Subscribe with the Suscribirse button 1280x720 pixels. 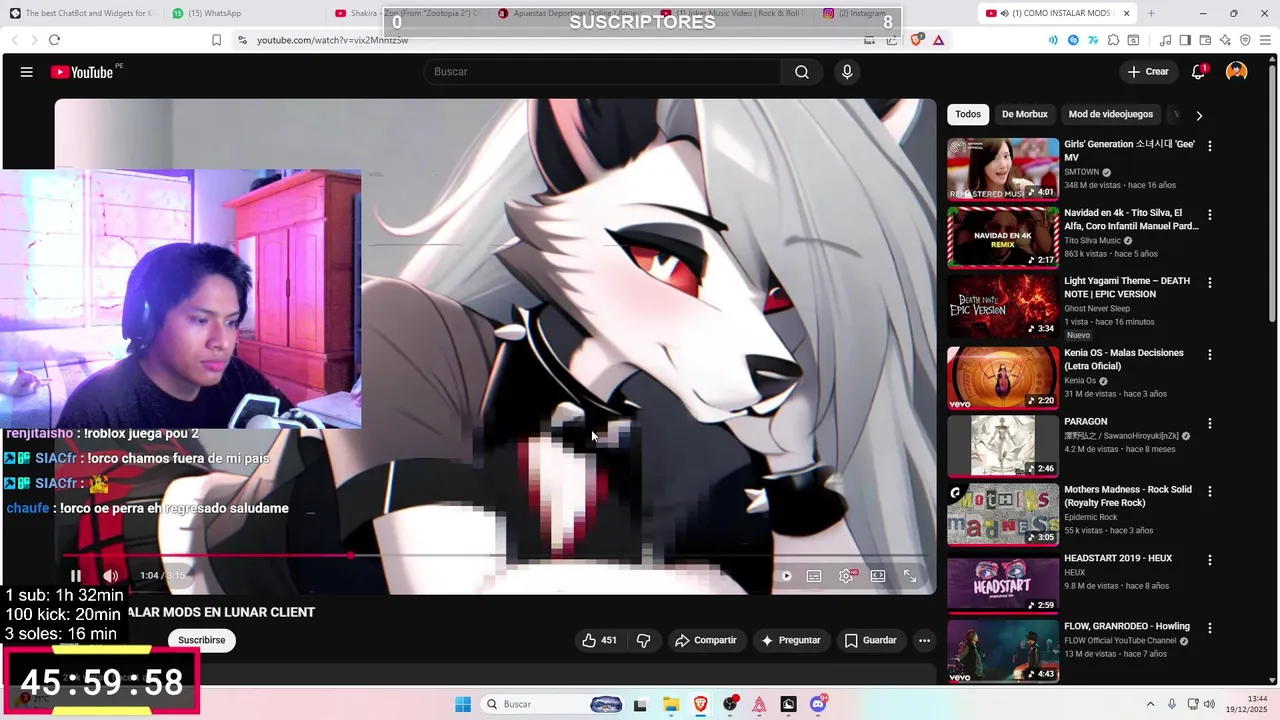coord(202,640)
